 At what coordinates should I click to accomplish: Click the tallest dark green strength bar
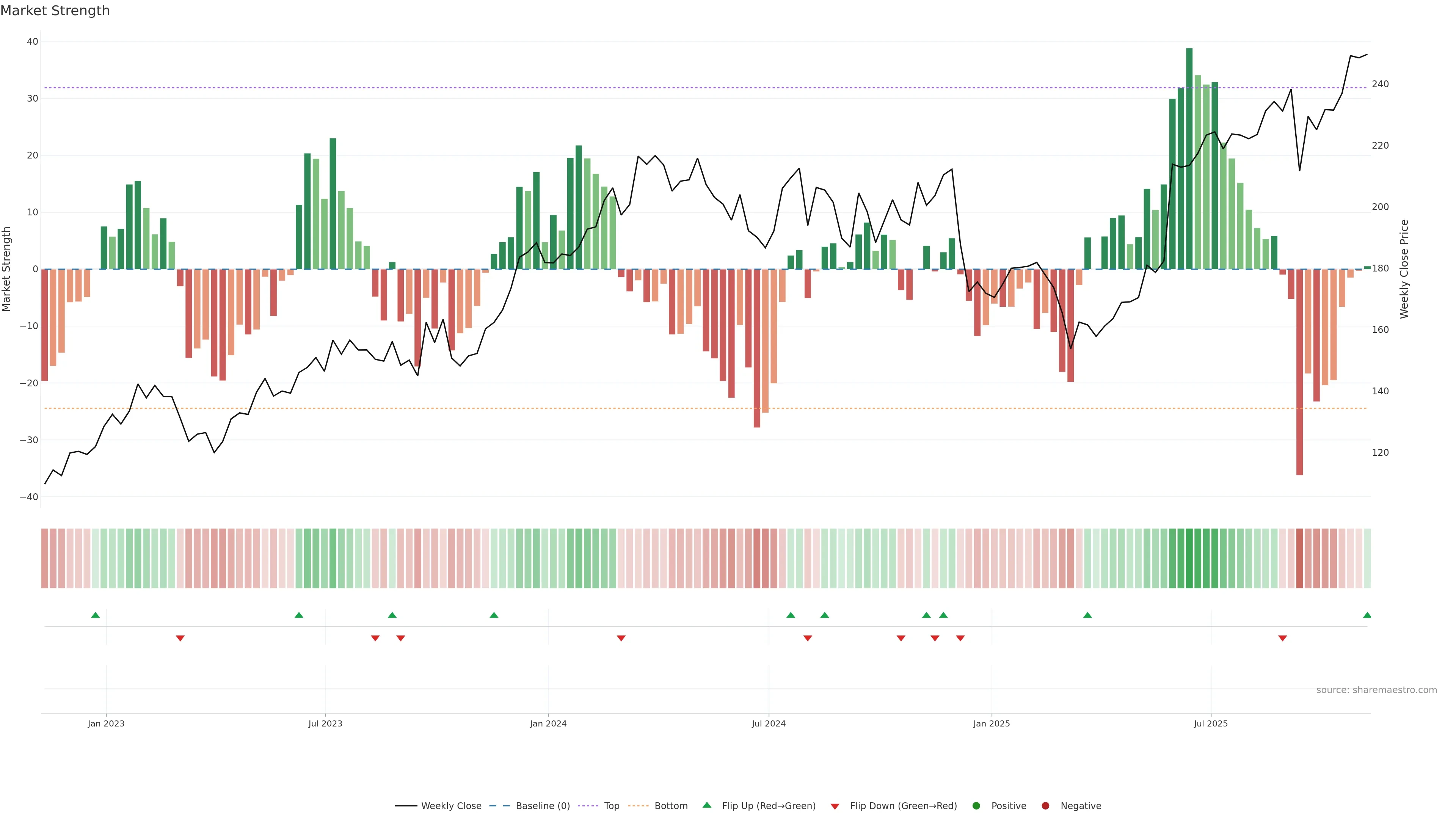coord(1189,158)
